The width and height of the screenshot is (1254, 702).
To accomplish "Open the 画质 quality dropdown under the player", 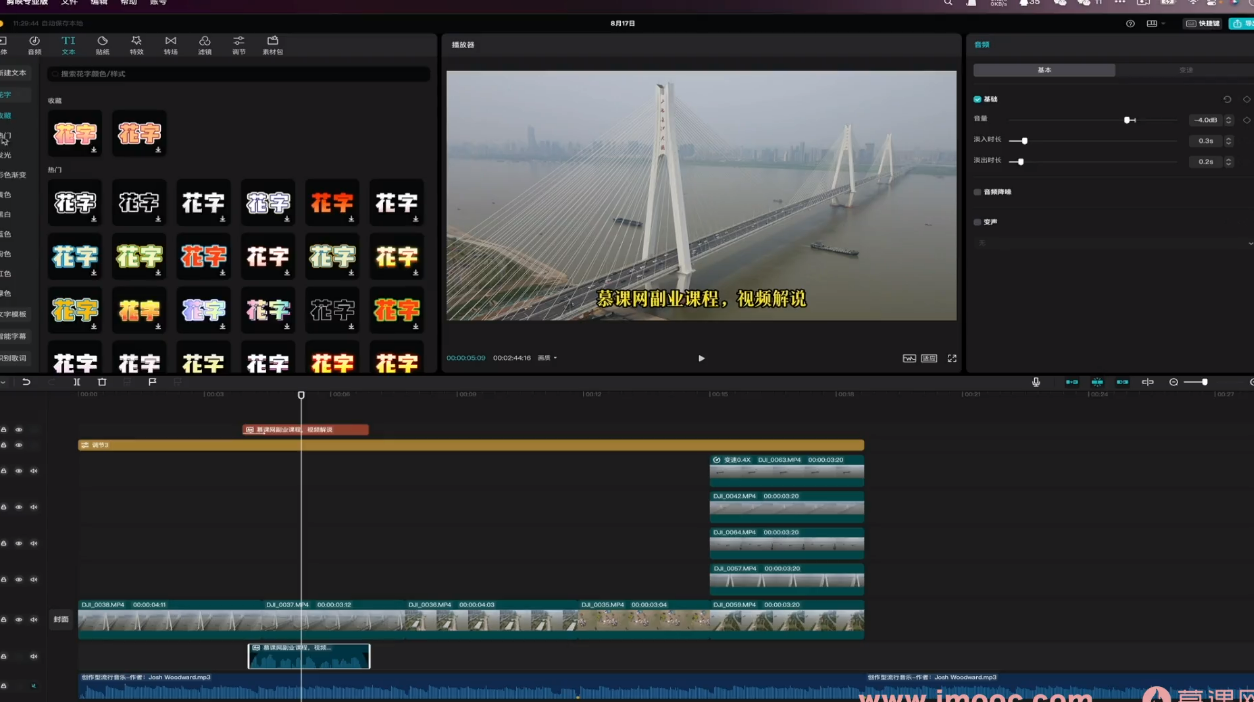I will click(x=547, y=358).
